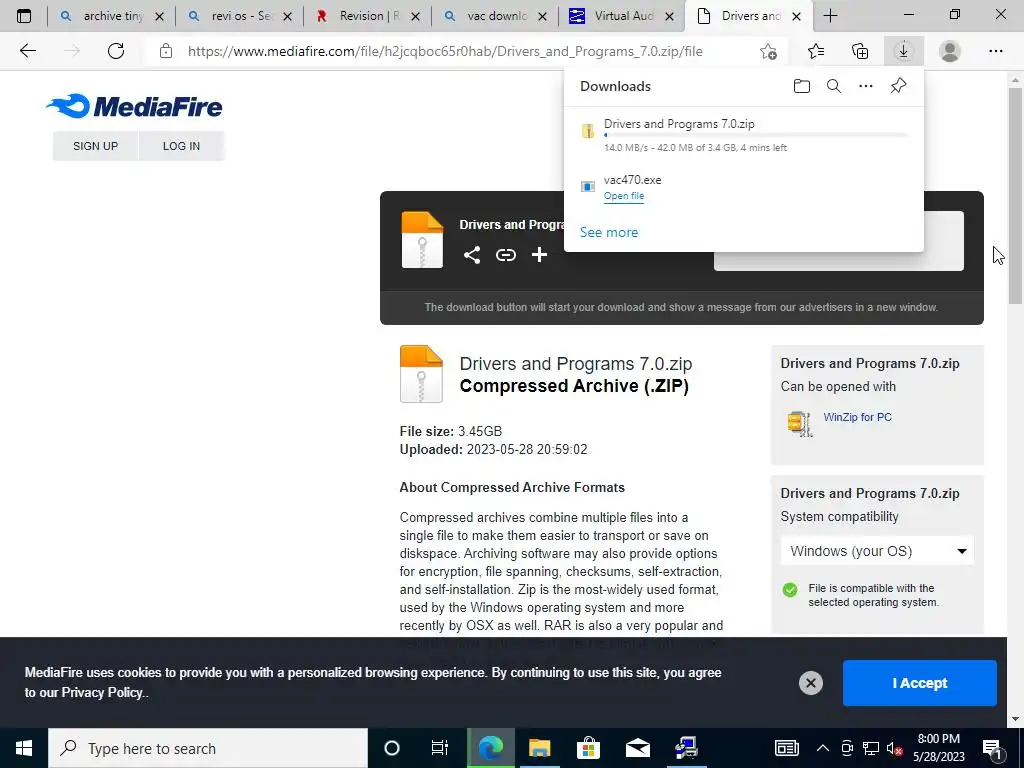Search downloads with the magnifier icon
This screenshot has width=1024, height=768.
pyautogui.click(x=834, y=86)
